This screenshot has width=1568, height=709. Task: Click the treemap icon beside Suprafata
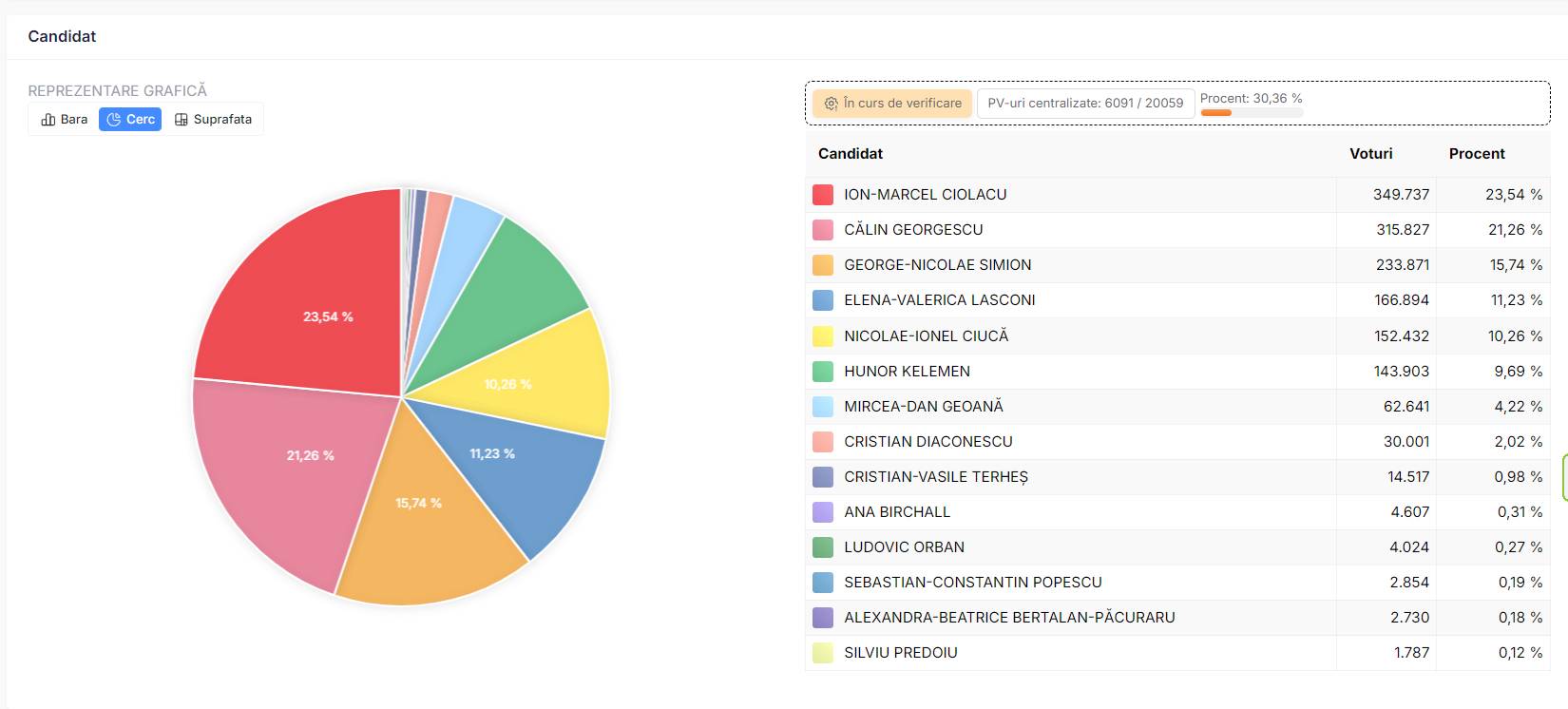(182, 120)
